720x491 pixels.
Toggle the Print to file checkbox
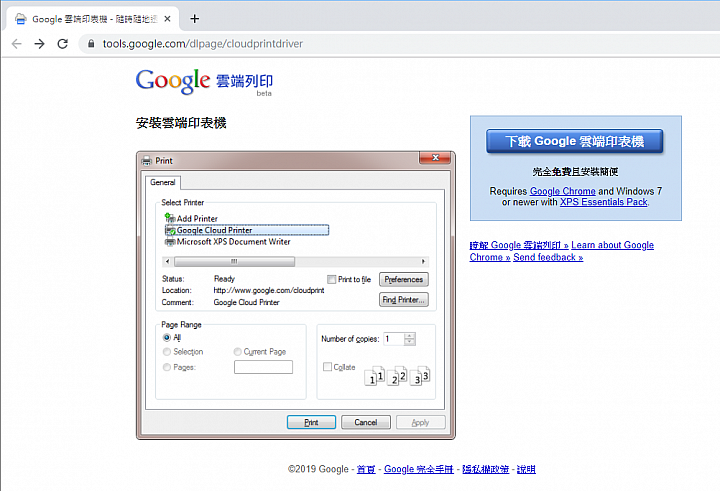pyautogui.click(x=332, y=279)
